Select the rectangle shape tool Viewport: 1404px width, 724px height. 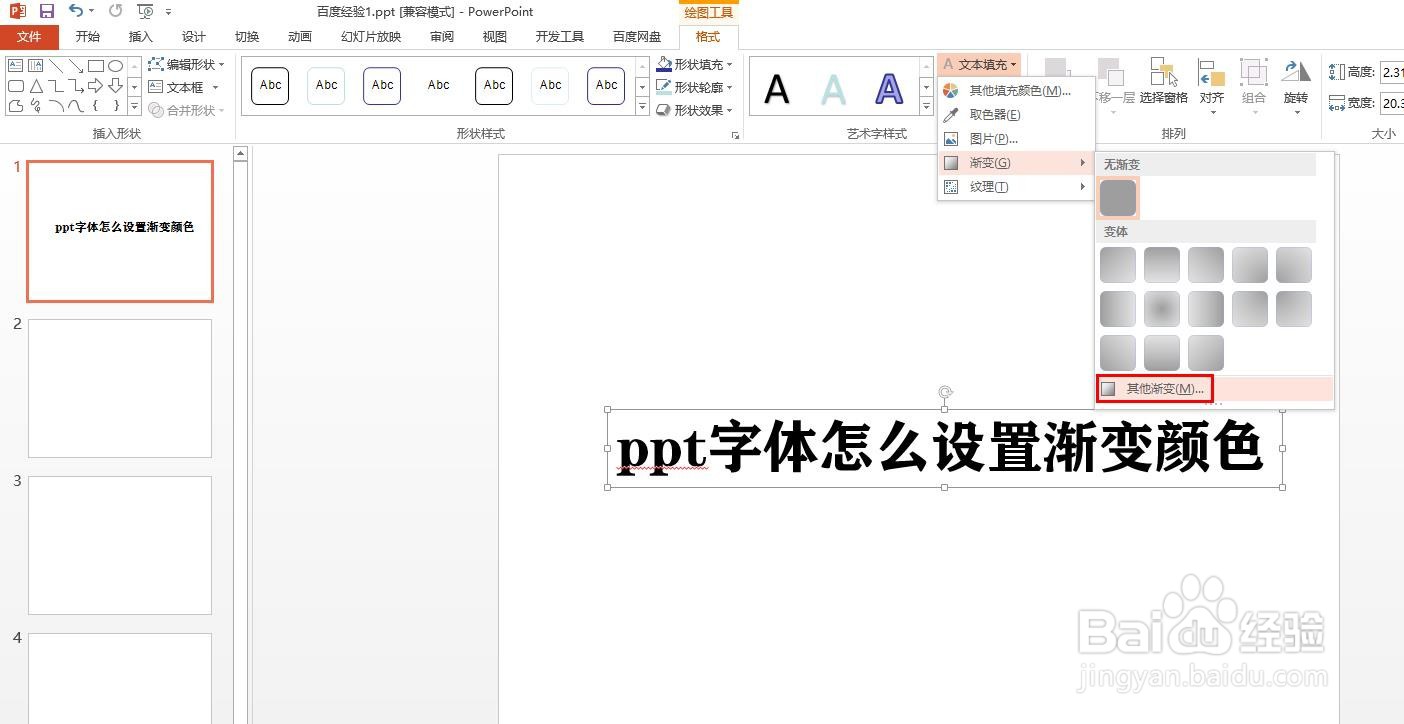point(95,65)
